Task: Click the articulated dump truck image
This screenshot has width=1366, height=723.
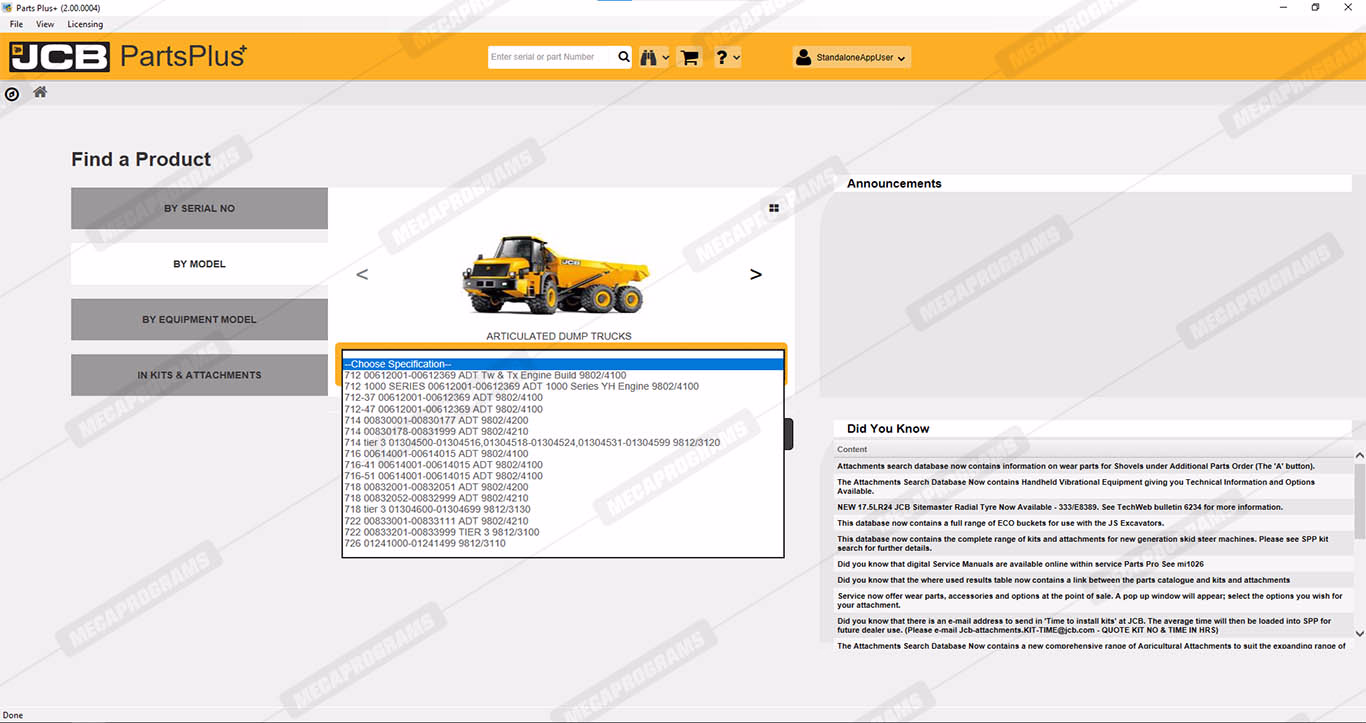Action: pos(556,274)
